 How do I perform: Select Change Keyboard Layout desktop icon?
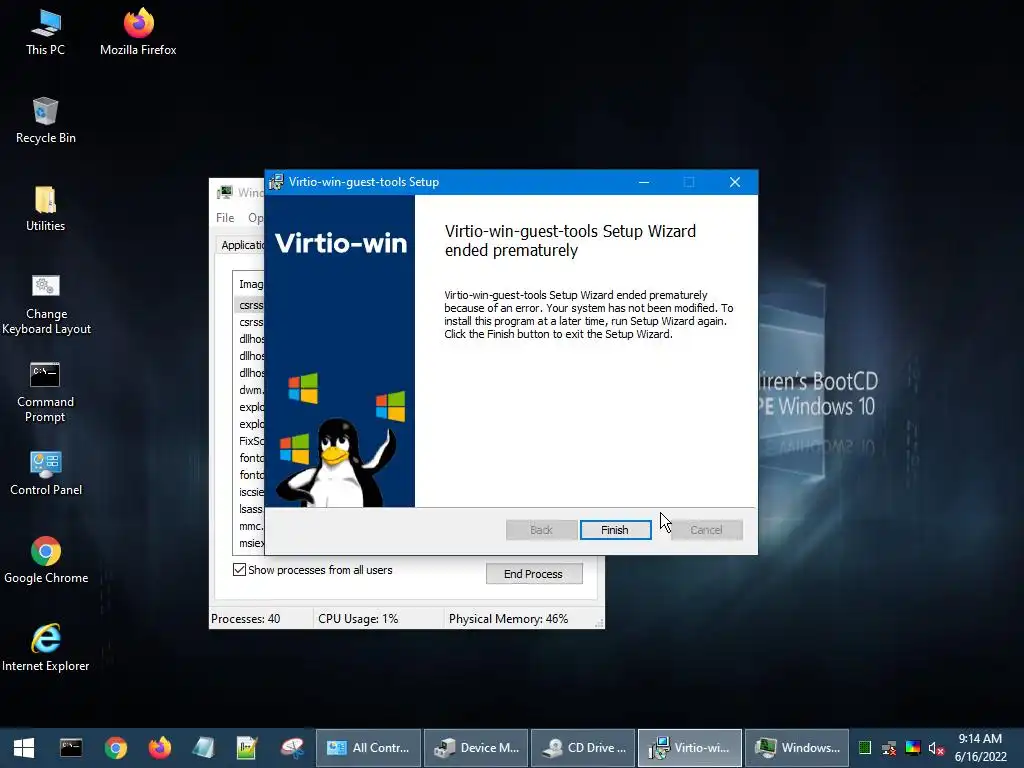pyautogui.click(x=46, y=304)
